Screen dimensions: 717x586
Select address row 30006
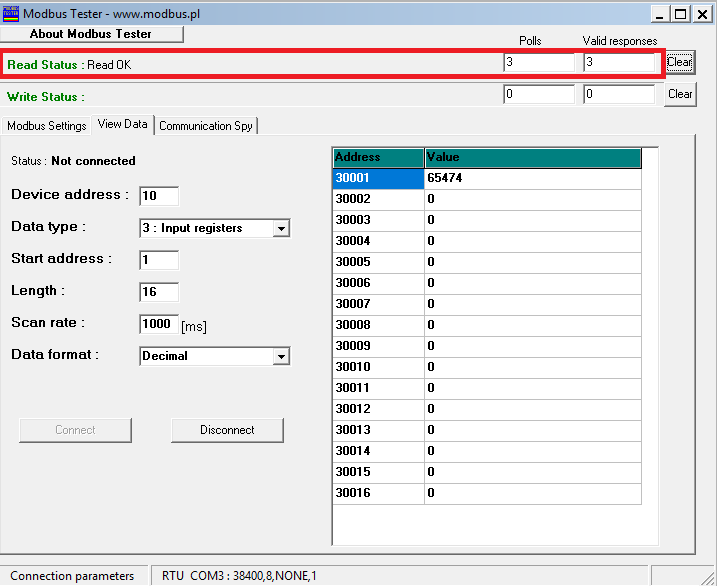379,283
